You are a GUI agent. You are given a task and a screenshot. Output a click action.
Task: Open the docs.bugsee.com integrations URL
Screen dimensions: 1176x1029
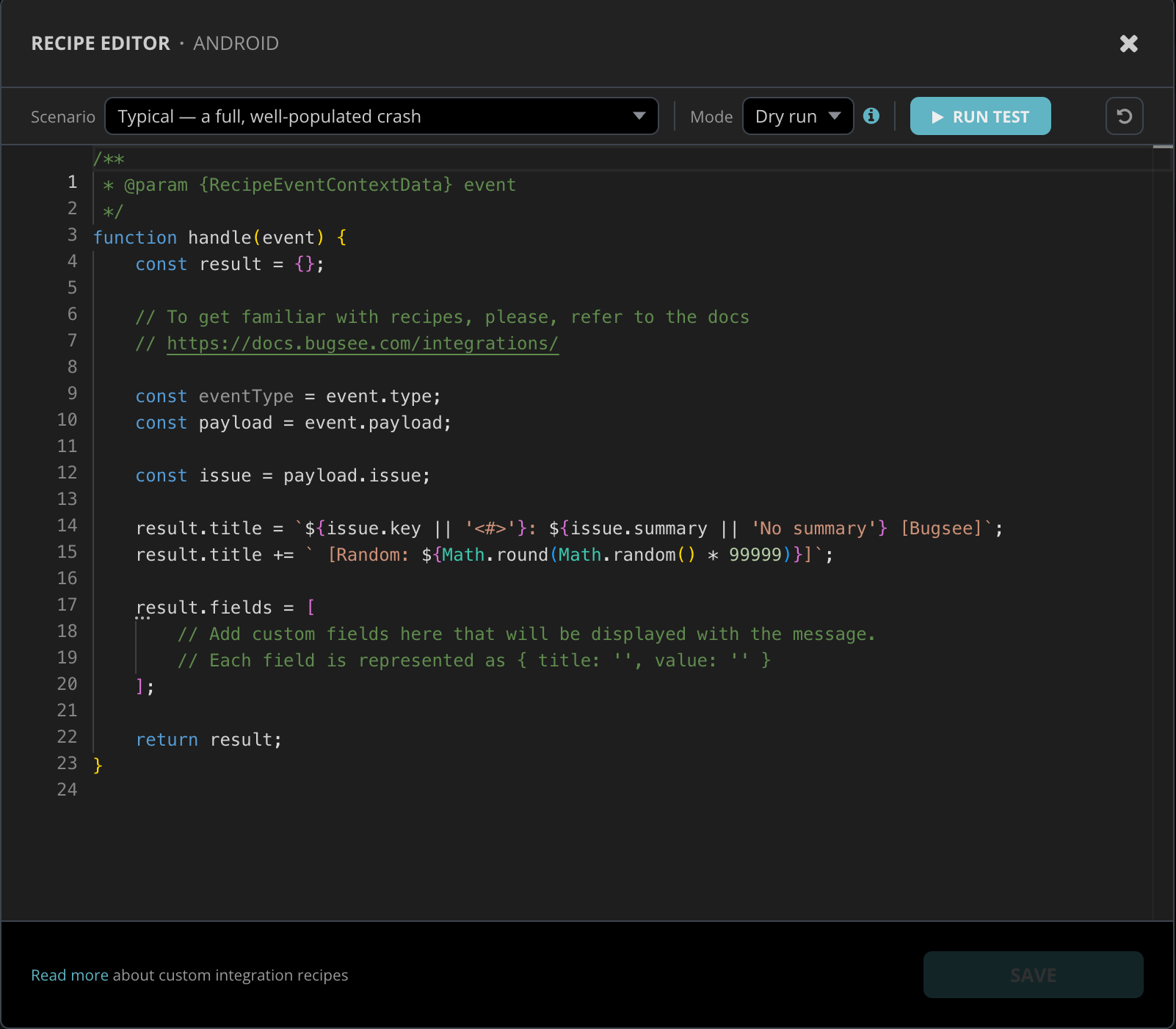click(x=363, y=343)
